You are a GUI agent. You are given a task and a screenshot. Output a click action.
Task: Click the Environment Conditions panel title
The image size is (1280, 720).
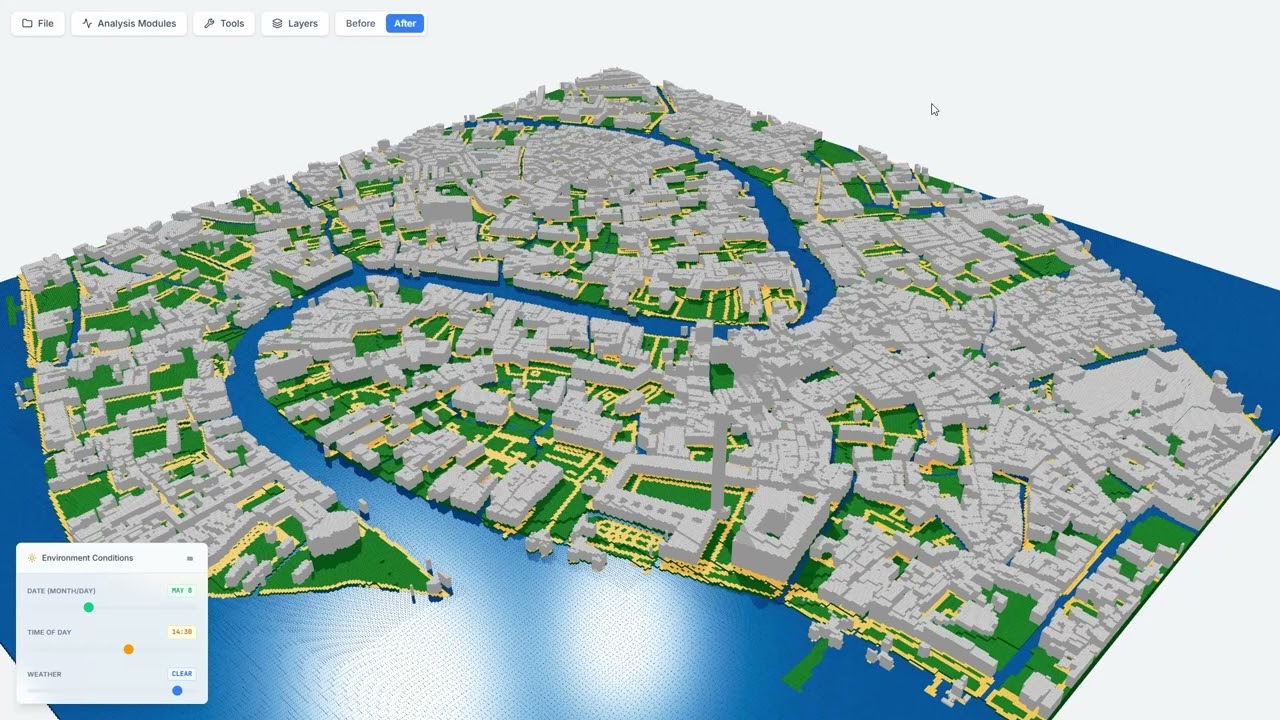pyautogui.click(x=87, y=558)
